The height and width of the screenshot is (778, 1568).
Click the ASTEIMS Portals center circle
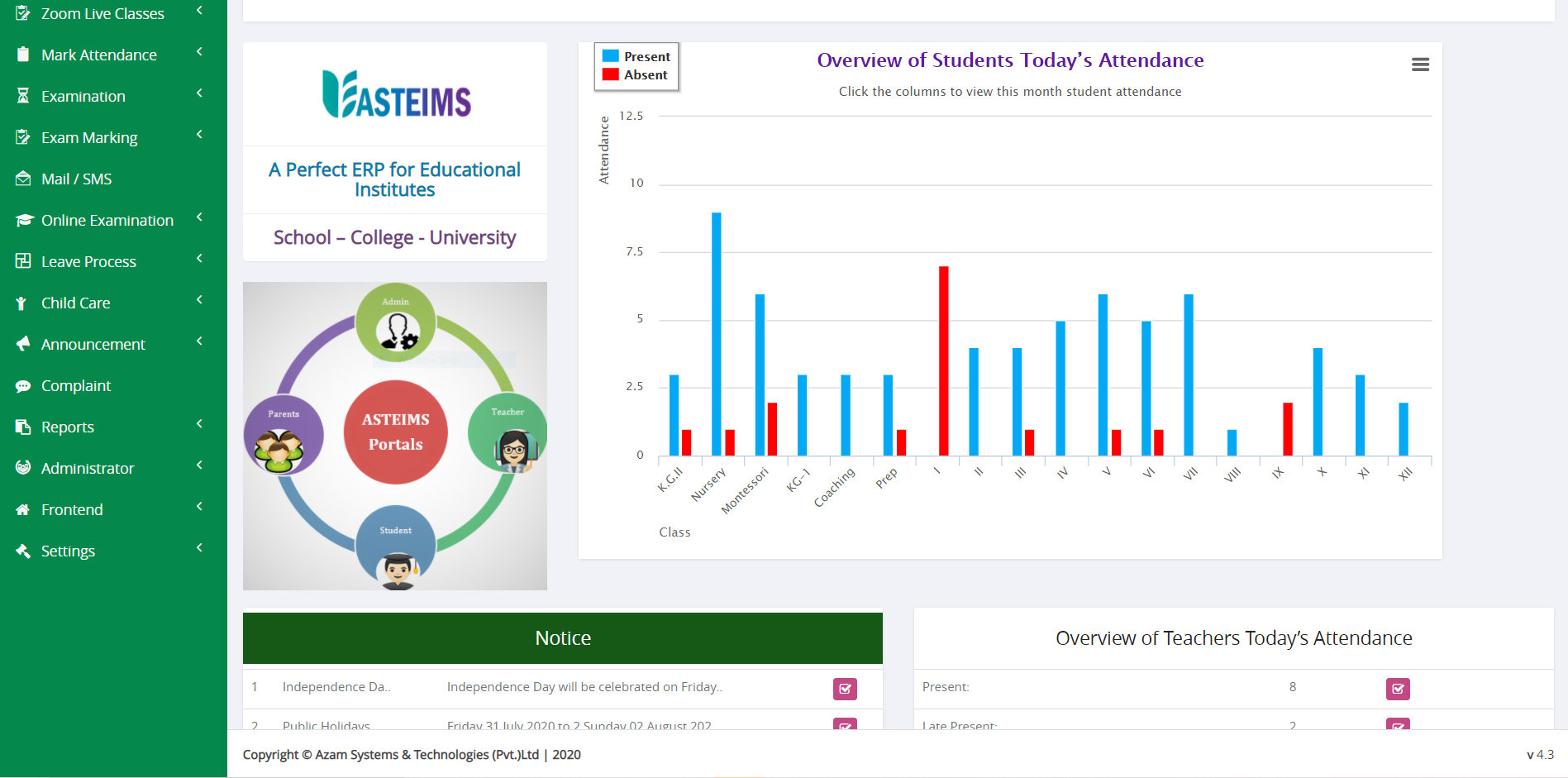pos(395,432)
